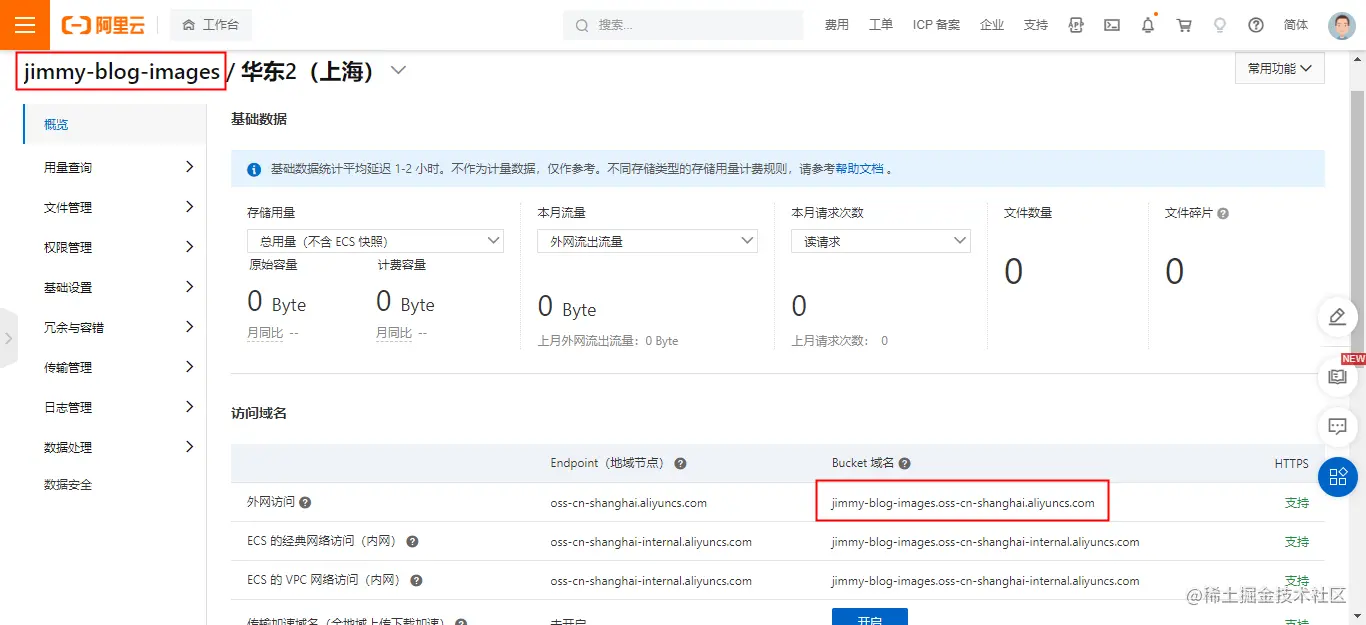The image size is (1366, 625).
Task: Open the 支持 top menu
Action: coord(1036,25)
